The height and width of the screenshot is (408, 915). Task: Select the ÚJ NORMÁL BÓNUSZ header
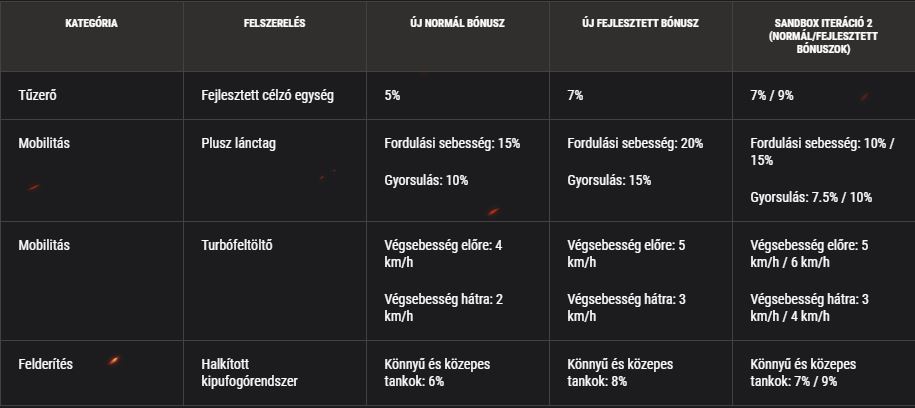457,24
